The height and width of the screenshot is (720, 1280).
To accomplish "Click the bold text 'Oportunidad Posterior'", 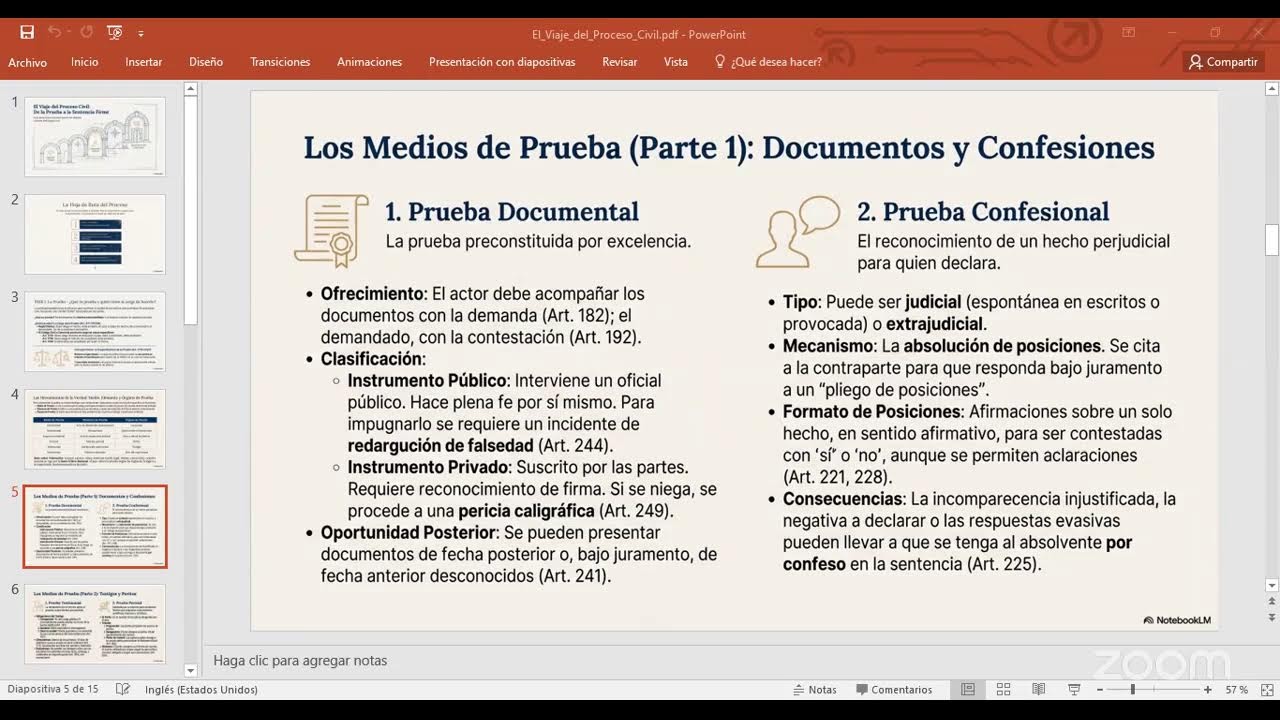I will click(x=408, y=533).
